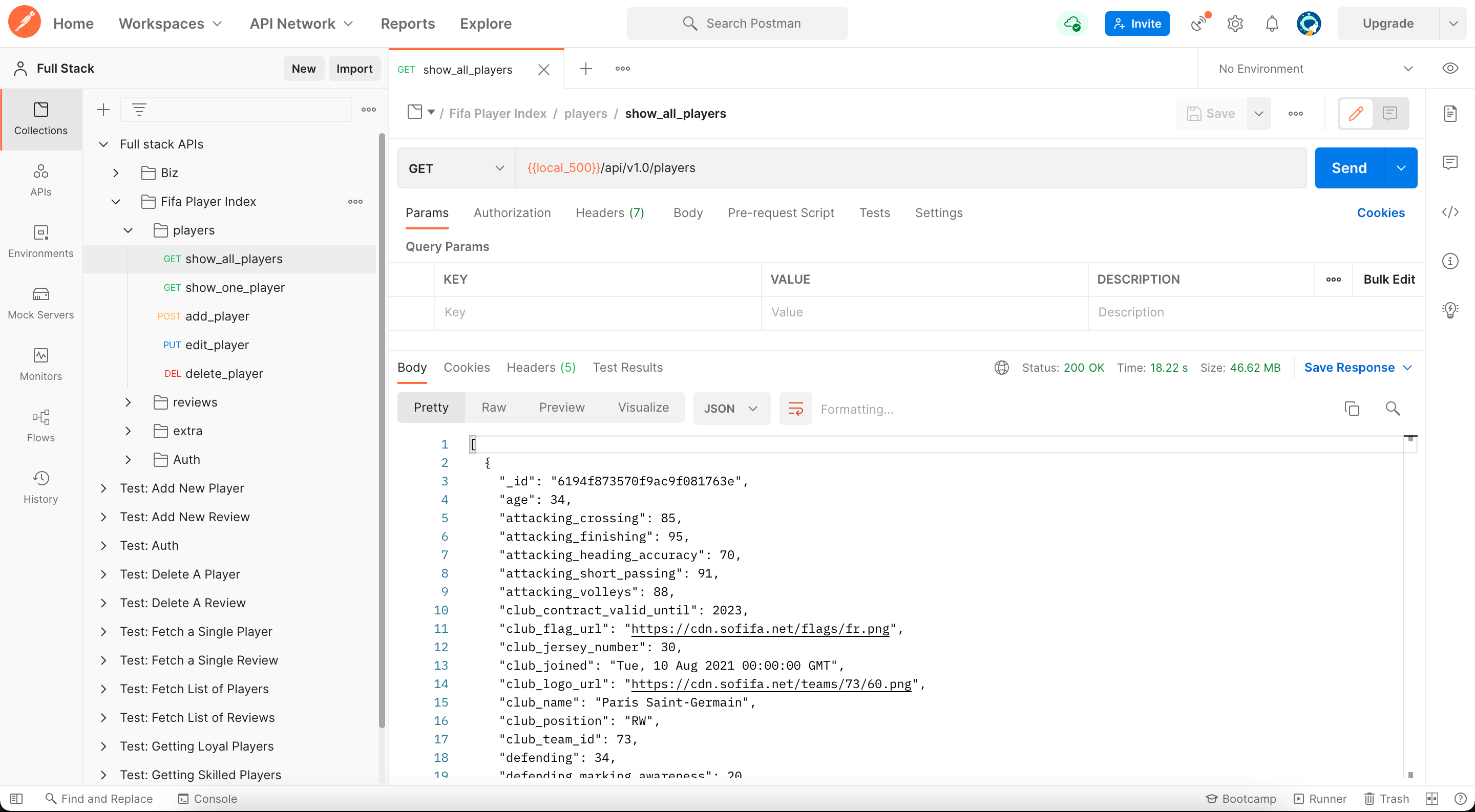Viewport: 1475px width, 812px height.
Task: Click Bulk Edit
Action: [x=1388, y=279]
